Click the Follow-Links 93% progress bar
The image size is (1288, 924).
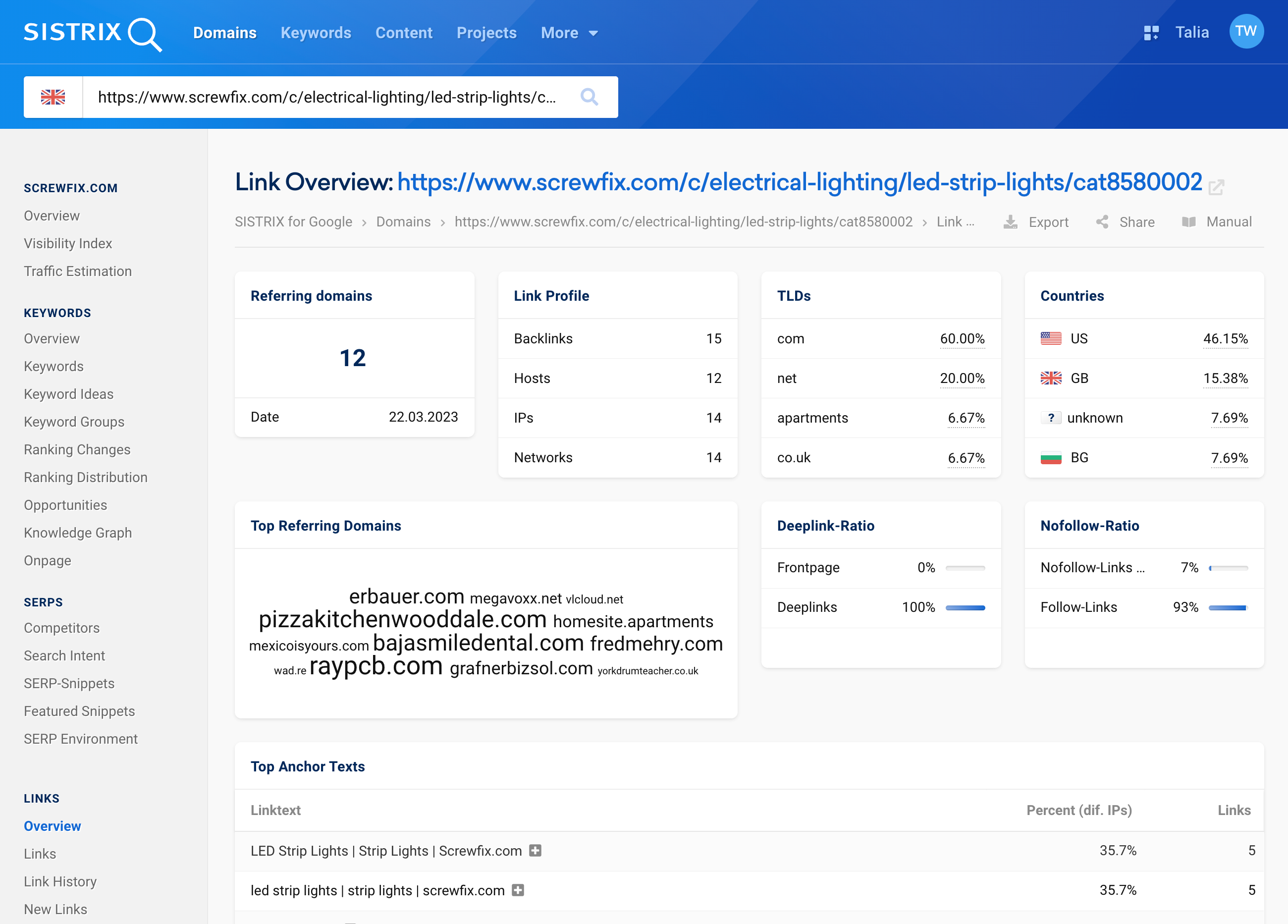point(1228,608)
